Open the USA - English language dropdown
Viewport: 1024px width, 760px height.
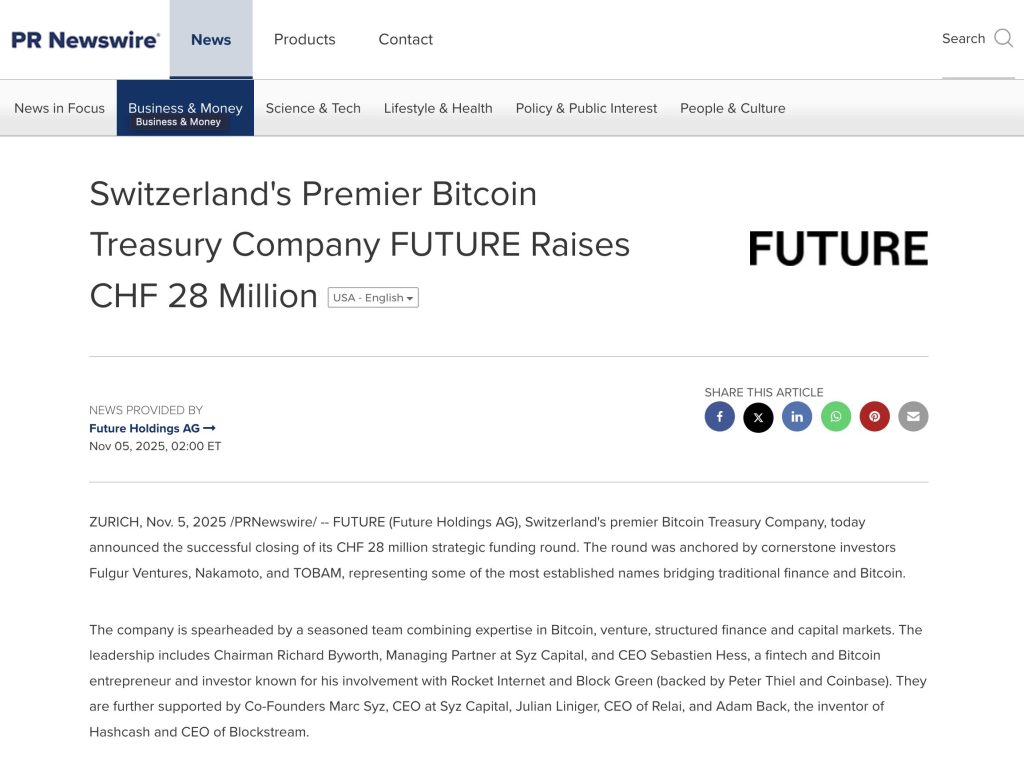[x=373, y=298]
